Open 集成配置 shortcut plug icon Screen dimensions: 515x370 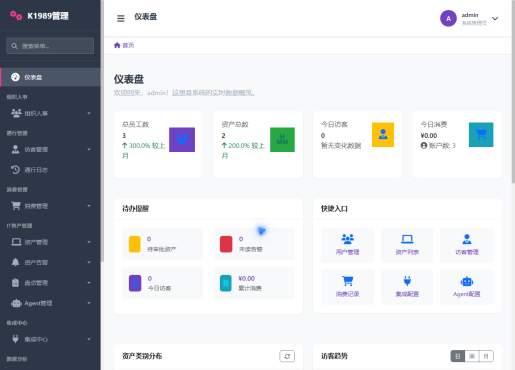407,281
